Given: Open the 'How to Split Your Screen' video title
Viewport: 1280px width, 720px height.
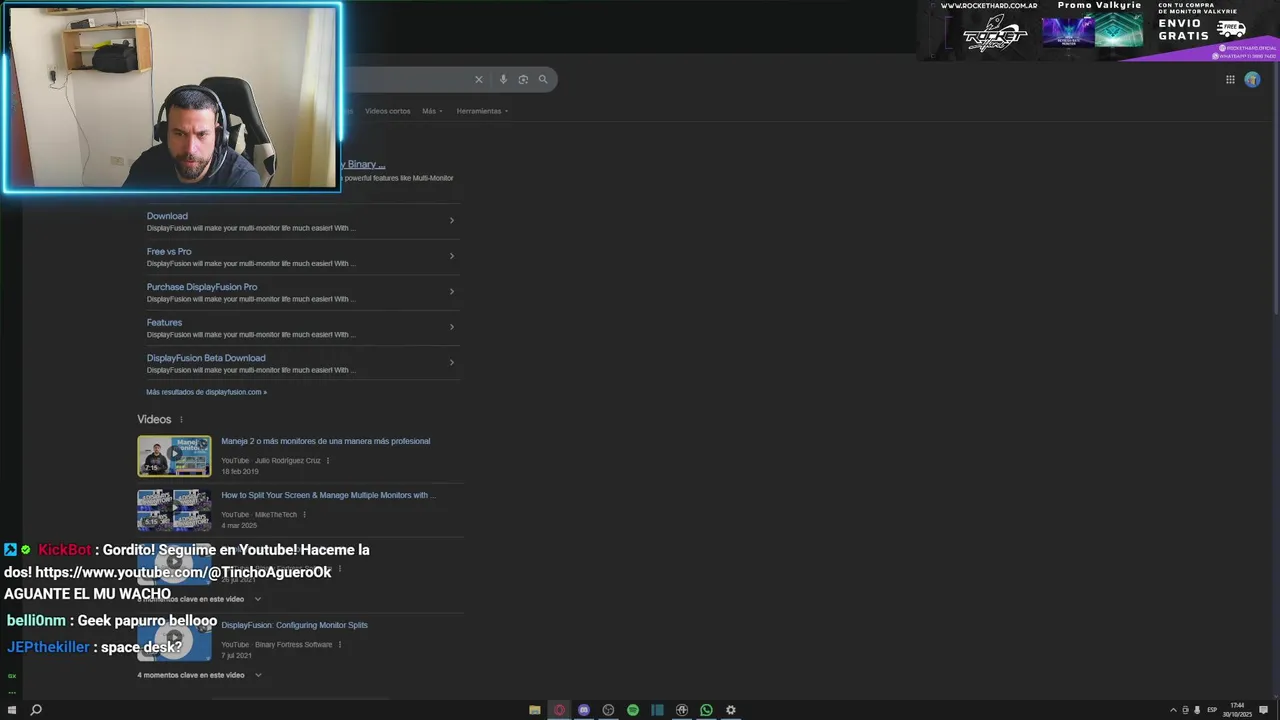Looking at the screenshot, I should 328,495.
